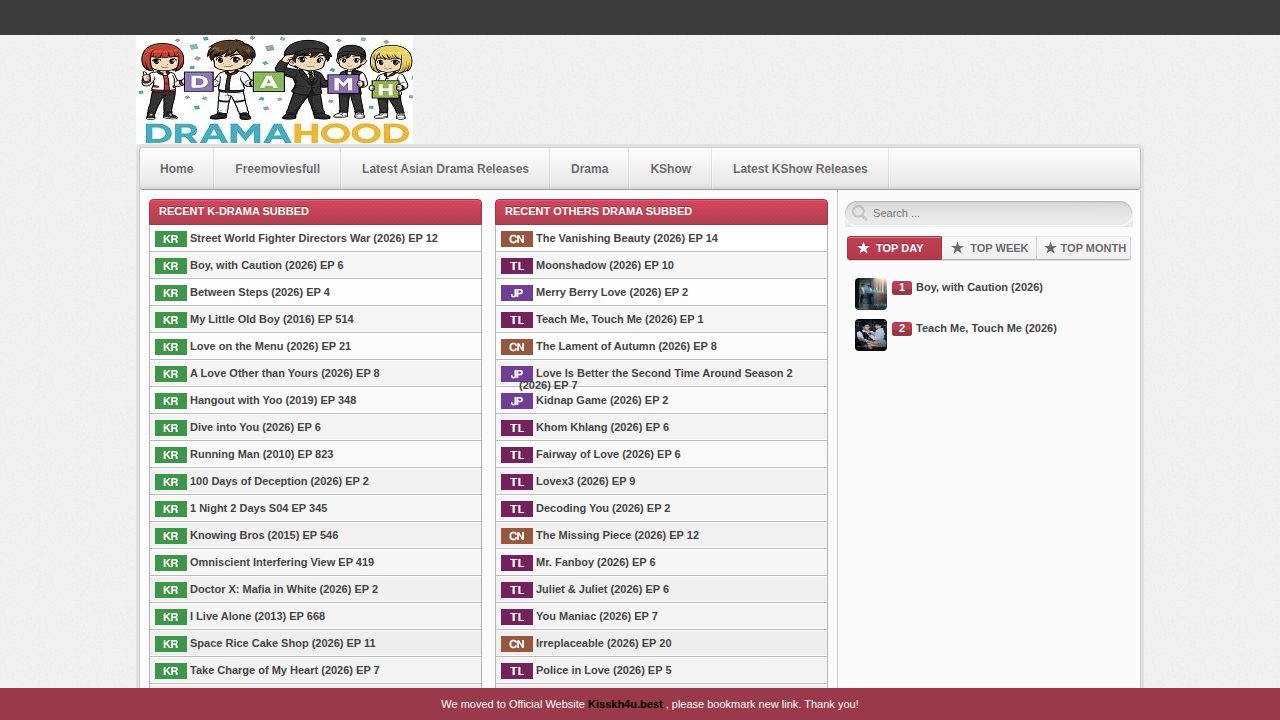Click the TL badge beside Moonshadow
Image resolution: width=1280 pixels, height=720 pixels.
(517, 266)
